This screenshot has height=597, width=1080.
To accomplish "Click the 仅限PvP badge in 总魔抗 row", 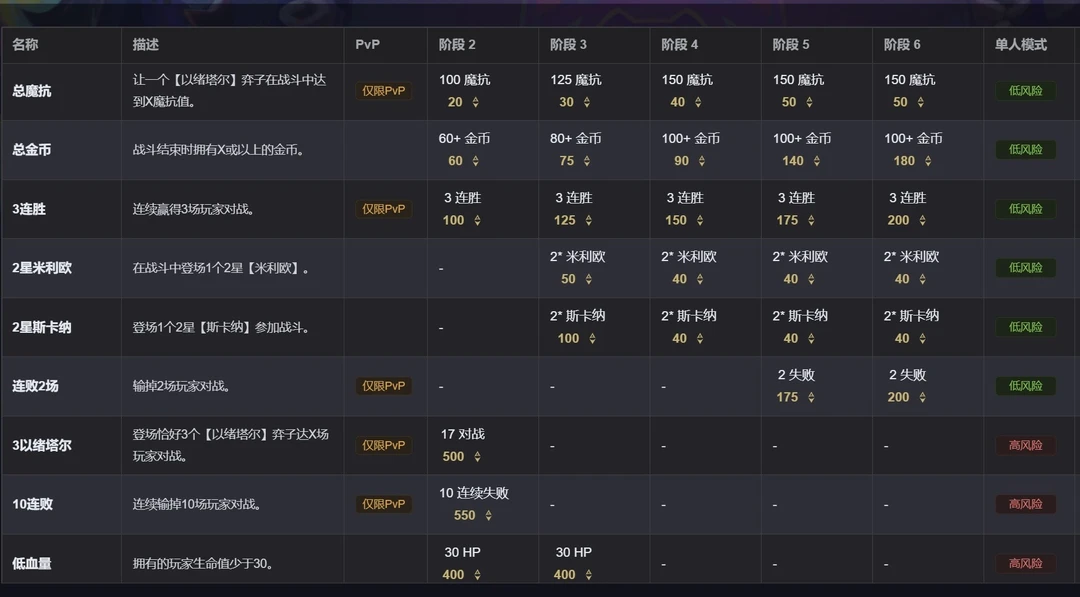I will click(384, 91).
